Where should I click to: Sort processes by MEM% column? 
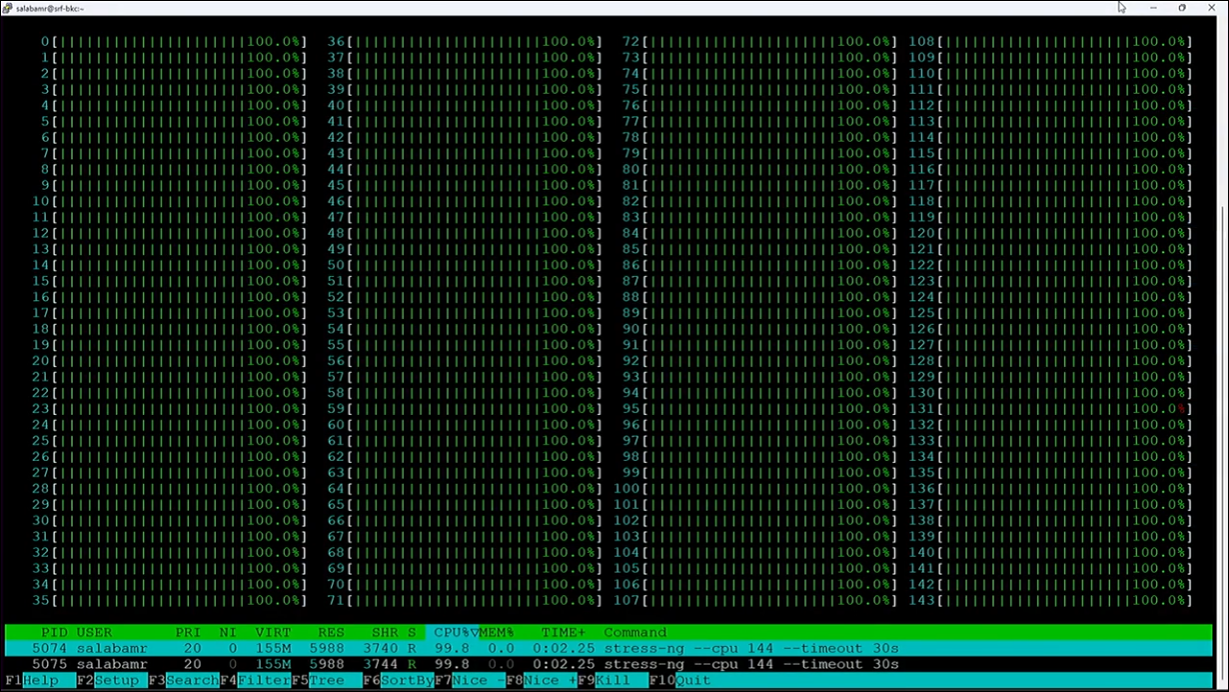pos(497,632)
